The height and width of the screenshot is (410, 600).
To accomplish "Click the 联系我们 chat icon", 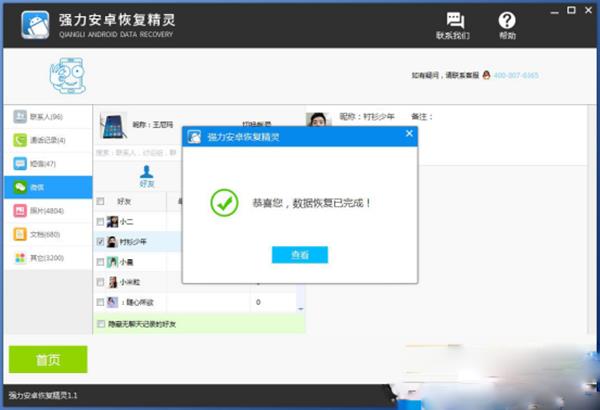I will [454, 21].
